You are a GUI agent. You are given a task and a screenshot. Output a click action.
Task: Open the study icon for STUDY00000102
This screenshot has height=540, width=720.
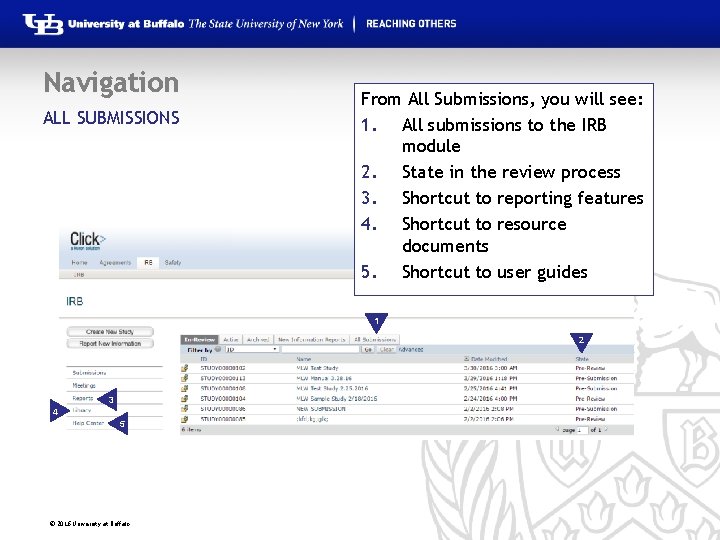coord(185,368)
